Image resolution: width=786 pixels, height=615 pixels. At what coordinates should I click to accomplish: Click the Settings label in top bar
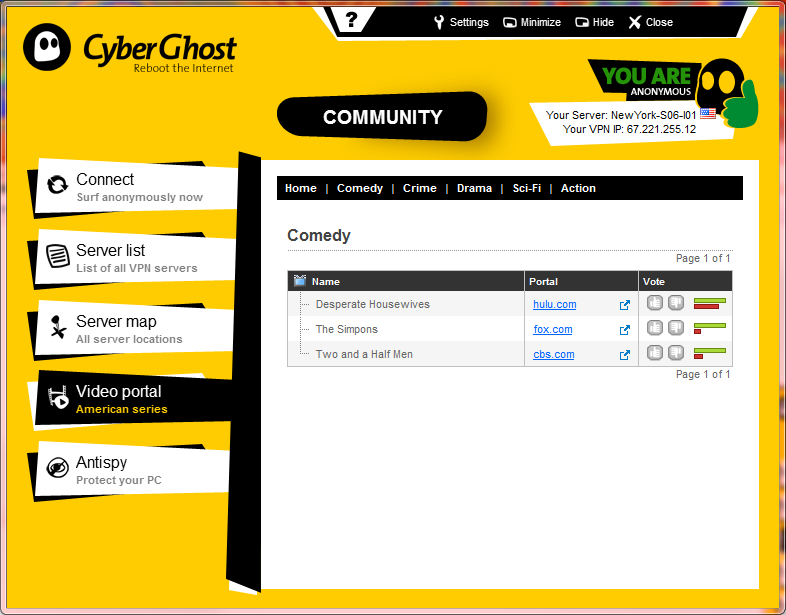(x=469, y=22)
